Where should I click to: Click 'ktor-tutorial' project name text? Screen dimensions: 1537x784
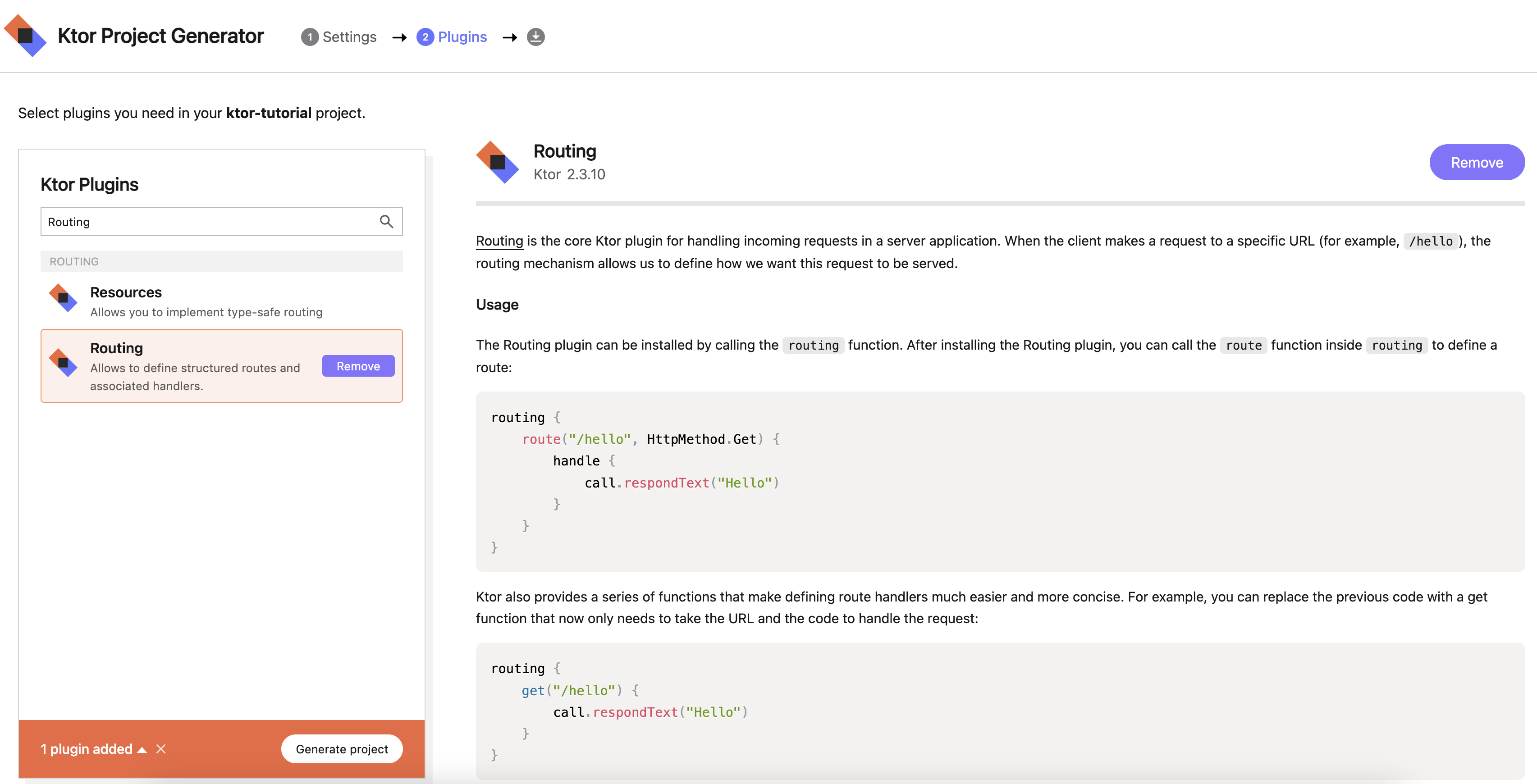click(269, 113)
